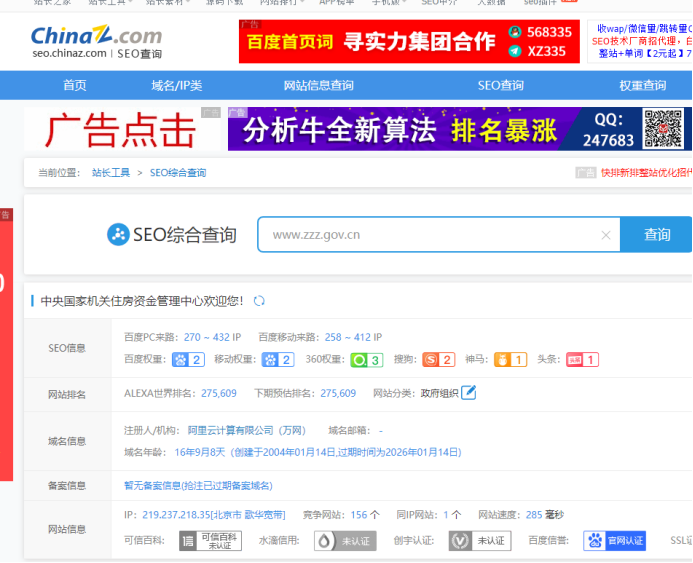Click the SEO技术厂商招代理 text ad
The width and height of the screenshot is (693, 563).
click(642, 41)
